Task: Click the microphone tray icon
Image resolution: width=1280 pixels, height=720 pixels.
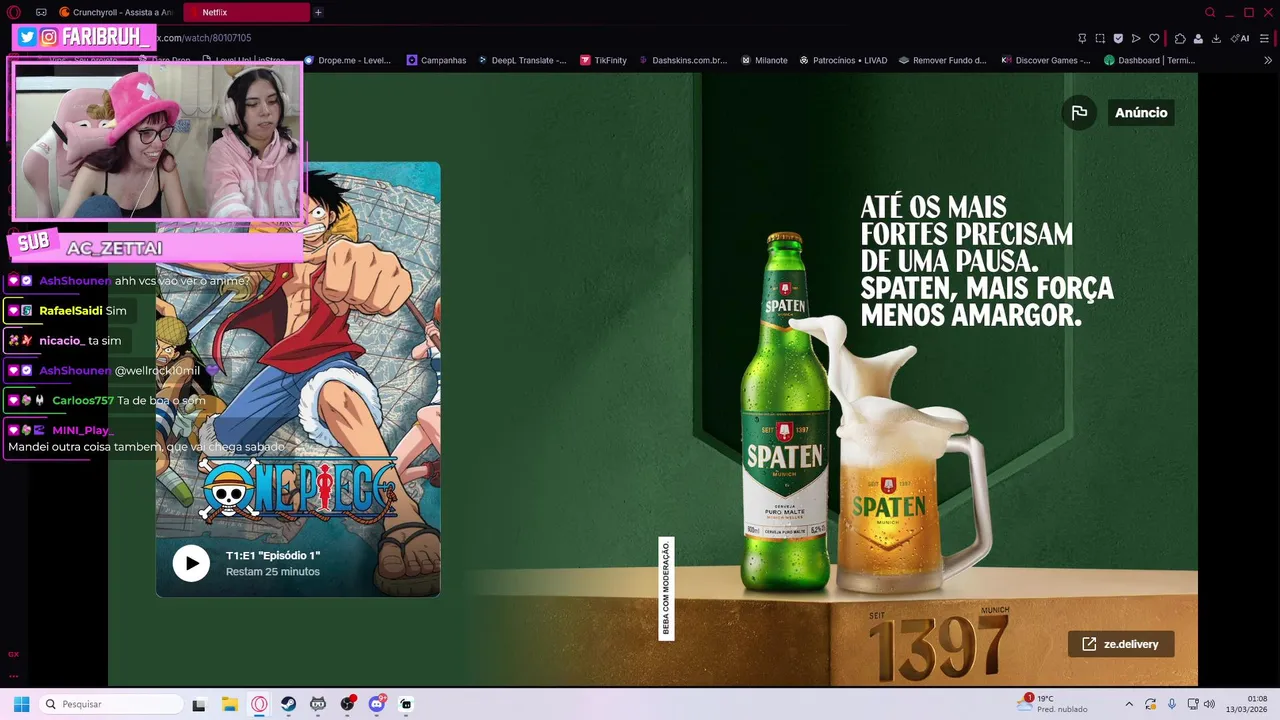Action: tap(1172, 704)
